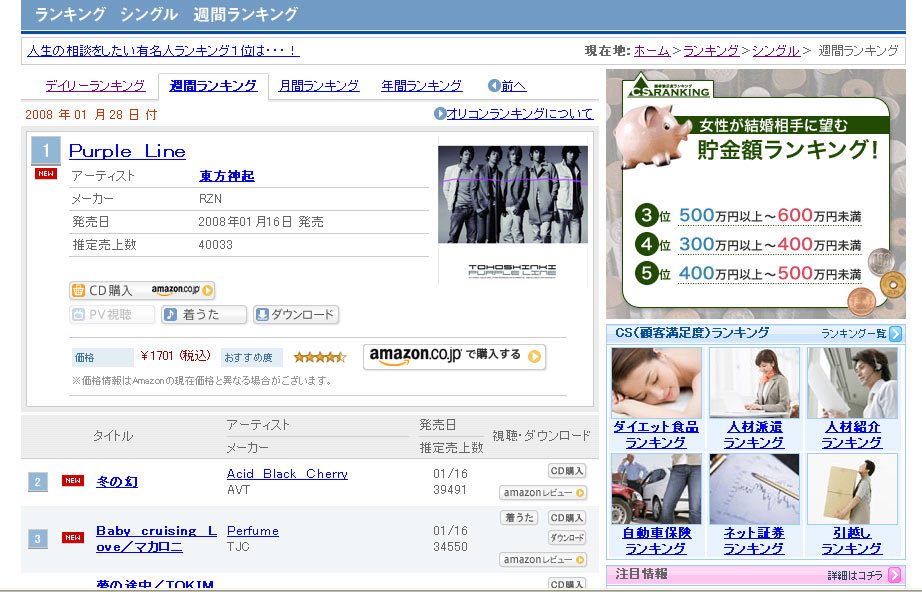Go to ホーム in the breadcrumb
The height and width of the screenshot is (592, 922).
click(652, 51)
